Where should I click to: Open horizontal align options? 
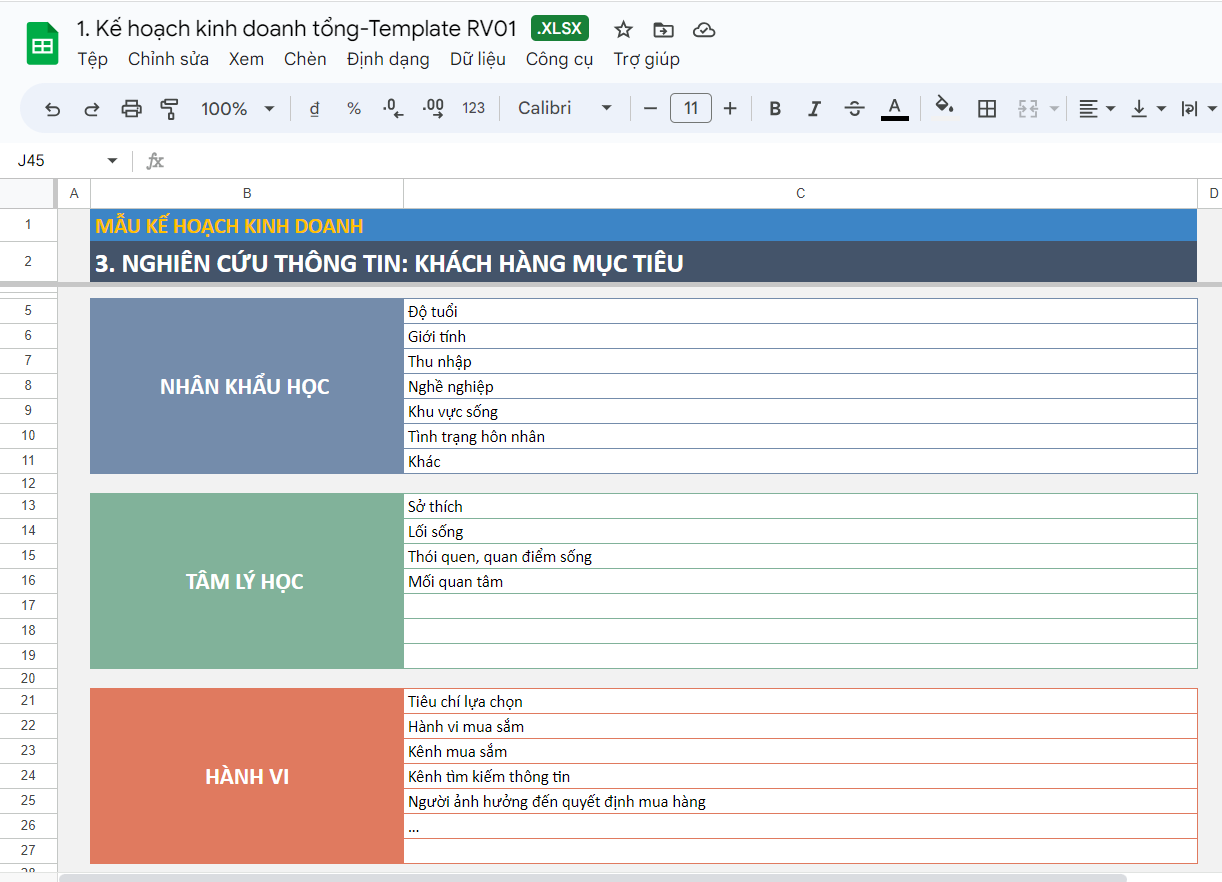1096,108
